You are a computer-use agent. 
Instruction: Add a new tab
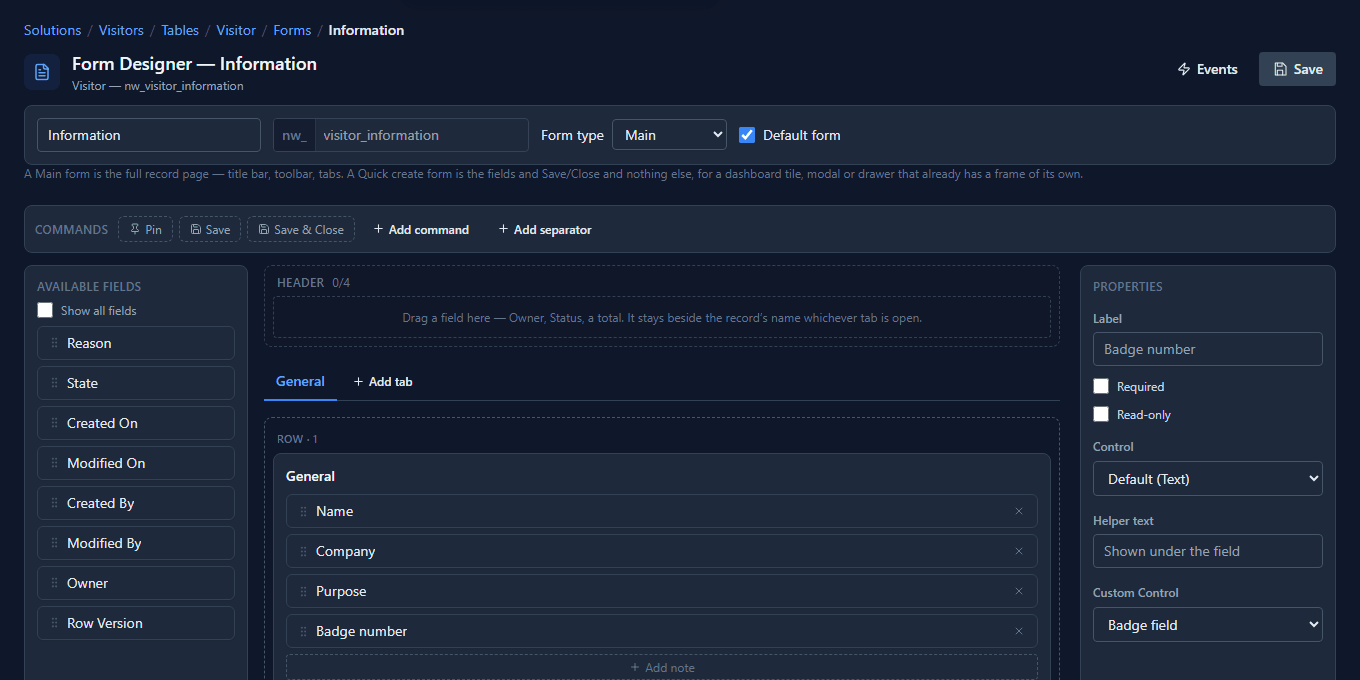[383, 381]
